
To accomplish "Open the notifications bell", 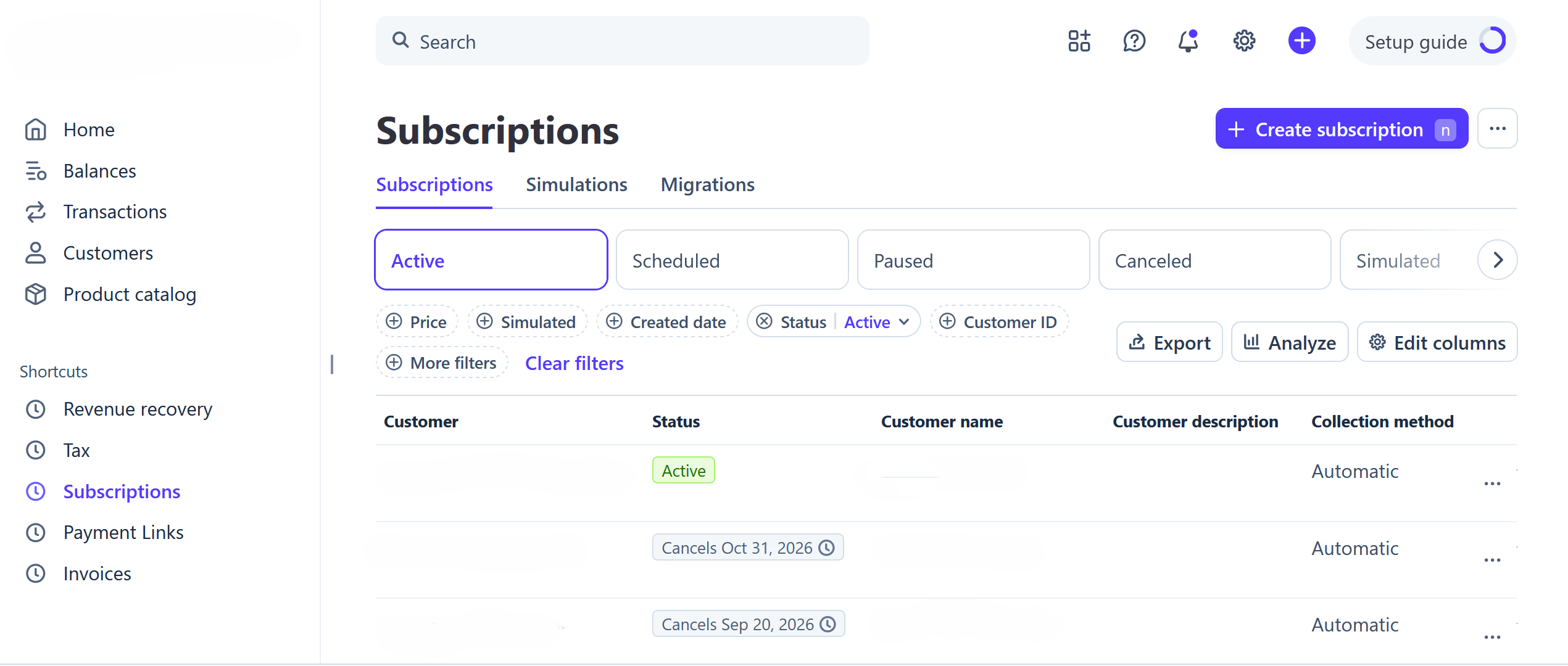I will point(1188,41).
